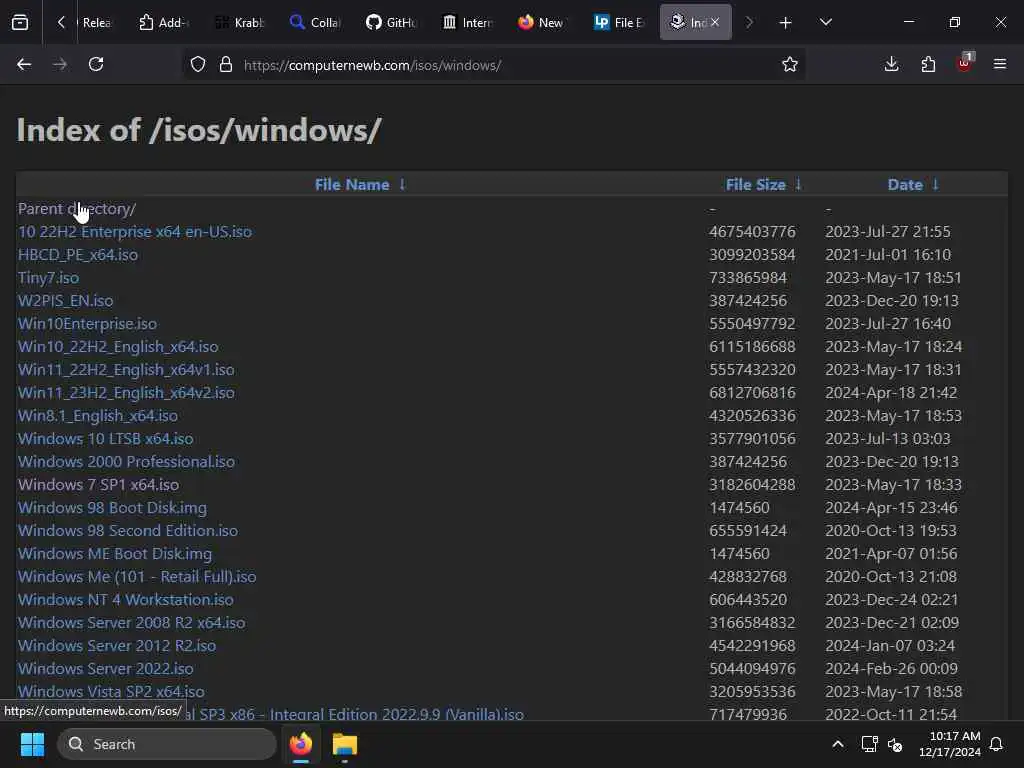
Task: Switch to the Krabb tab
Action: click(239, 22)
